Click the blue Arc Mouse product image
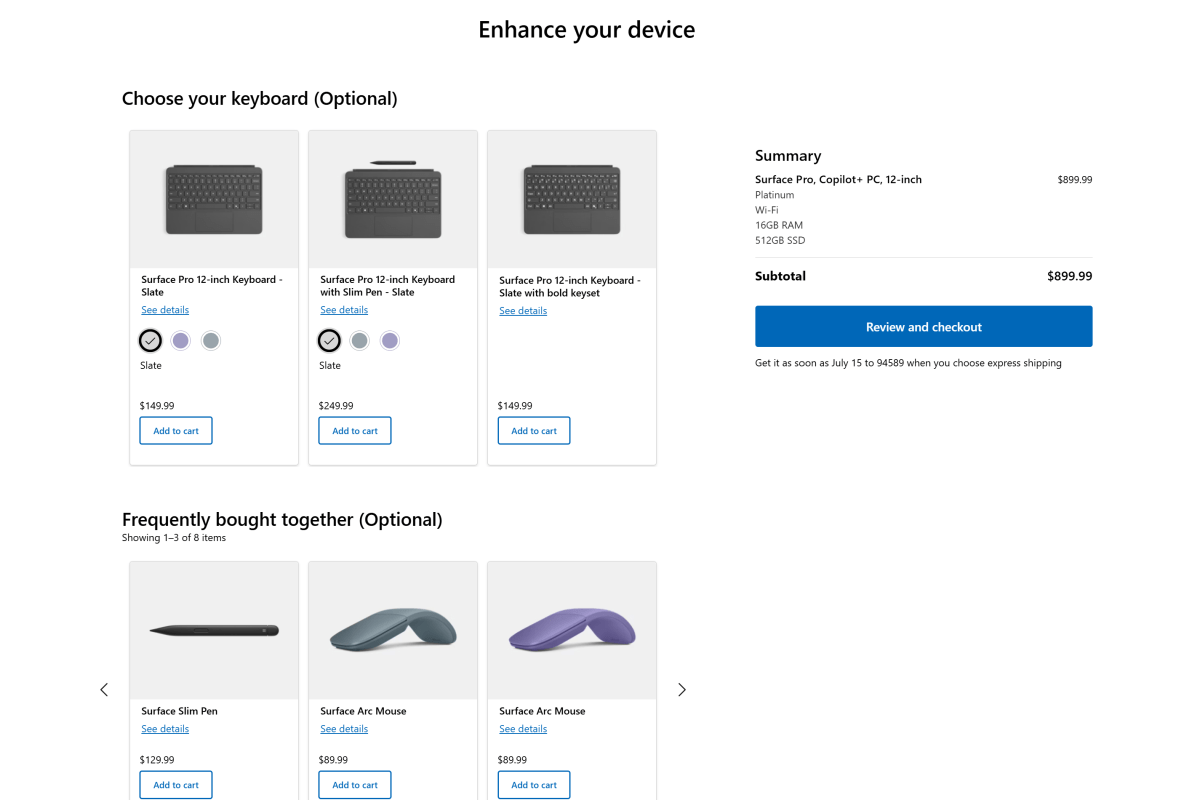Image resolution: width=1200 pixels, height=800 pixels. 392,630
